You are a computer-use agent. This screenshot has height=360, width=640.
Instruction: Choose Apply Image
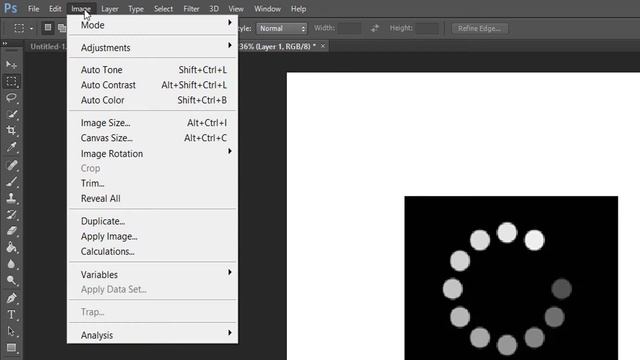(x=153, y=236)
